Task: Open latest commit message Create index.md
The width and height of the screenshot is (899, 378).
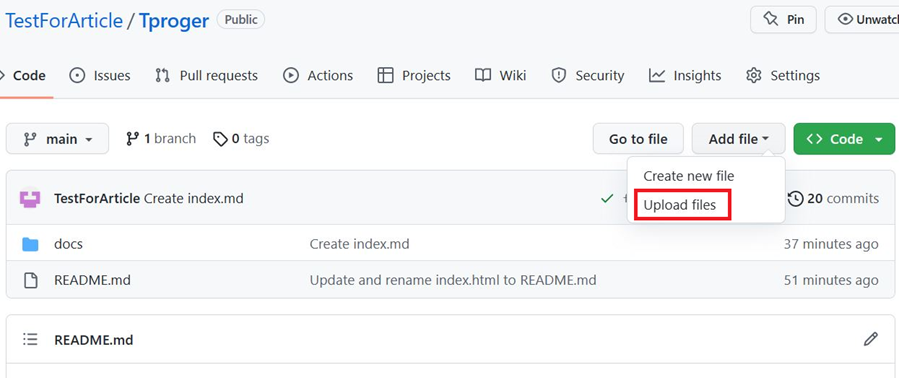Action: pyautogui.click(x=194, y=199)
